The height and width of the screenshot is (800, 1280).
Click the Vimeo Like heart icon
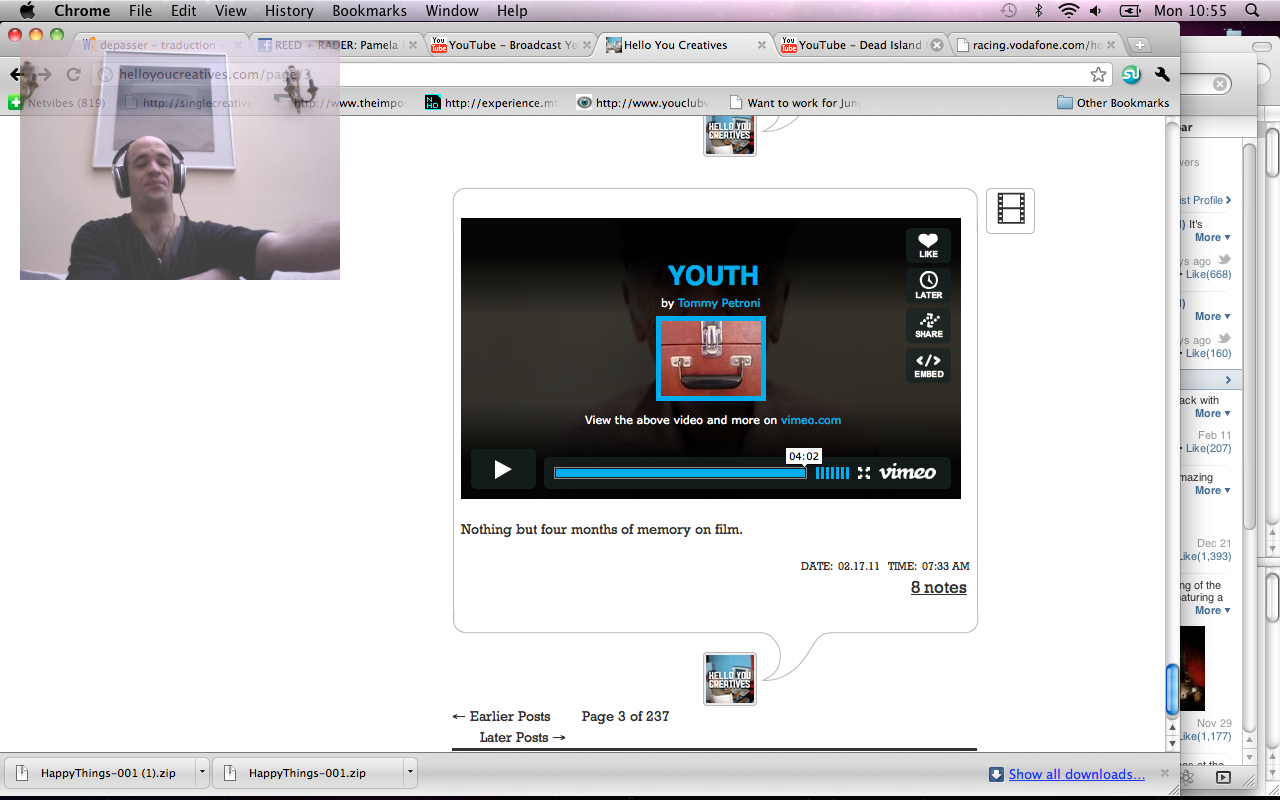coord(928,244)
